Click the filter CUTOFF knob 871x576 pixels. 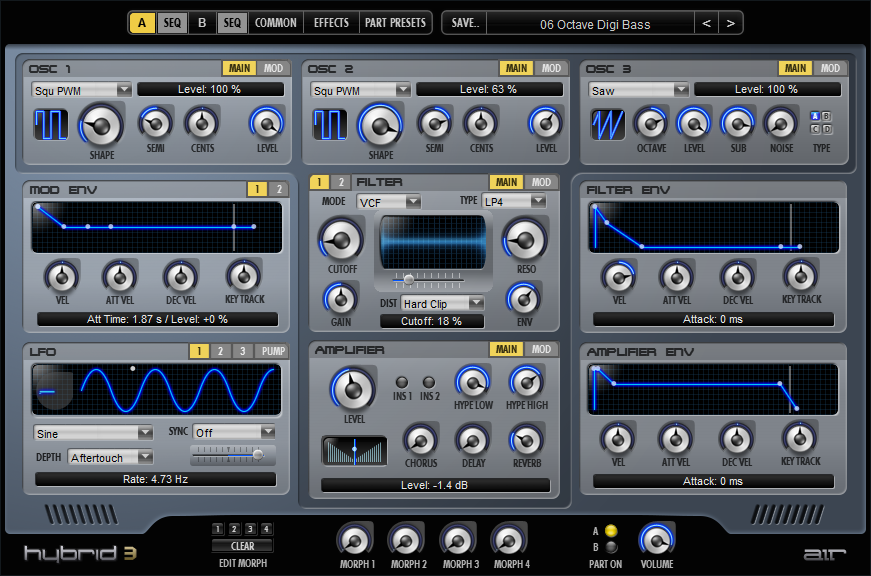point(341,240)
